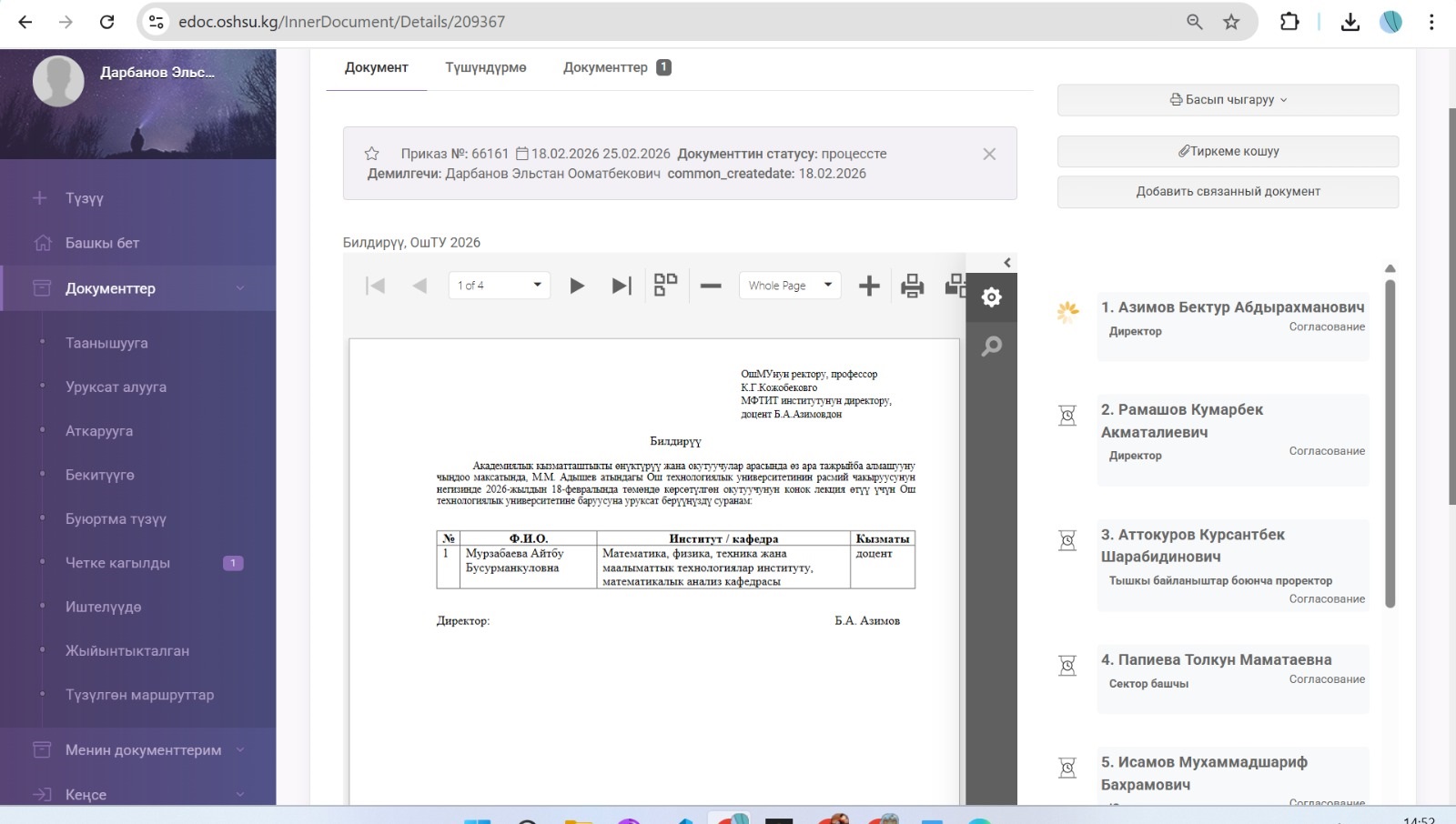Toggle multi-page view mode icon
The height and width of the screenshot is (824, 1456).
click(665, 286)
